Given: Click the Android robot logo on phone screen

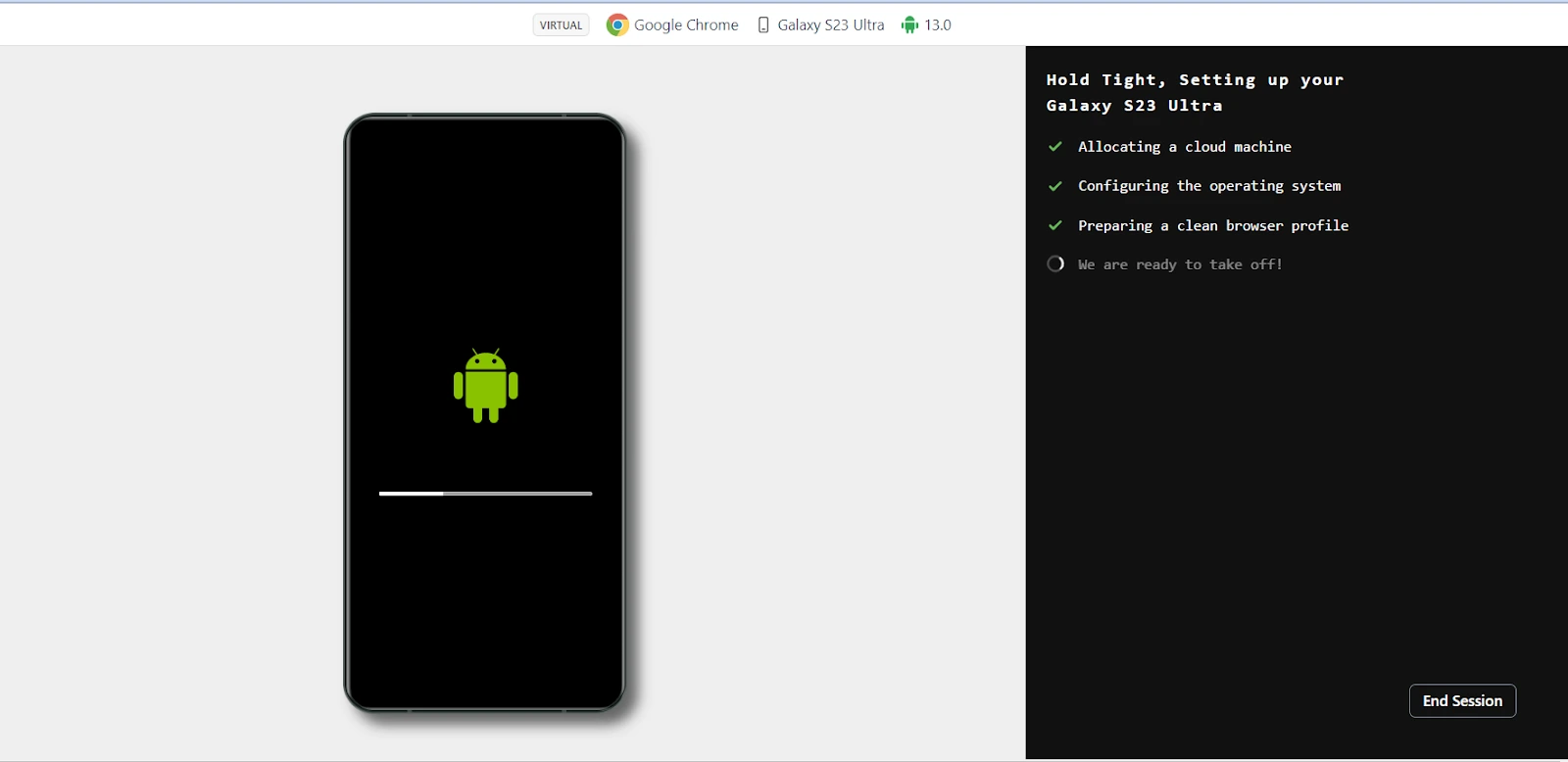Looking at the screenshot, I should [486, 386].
